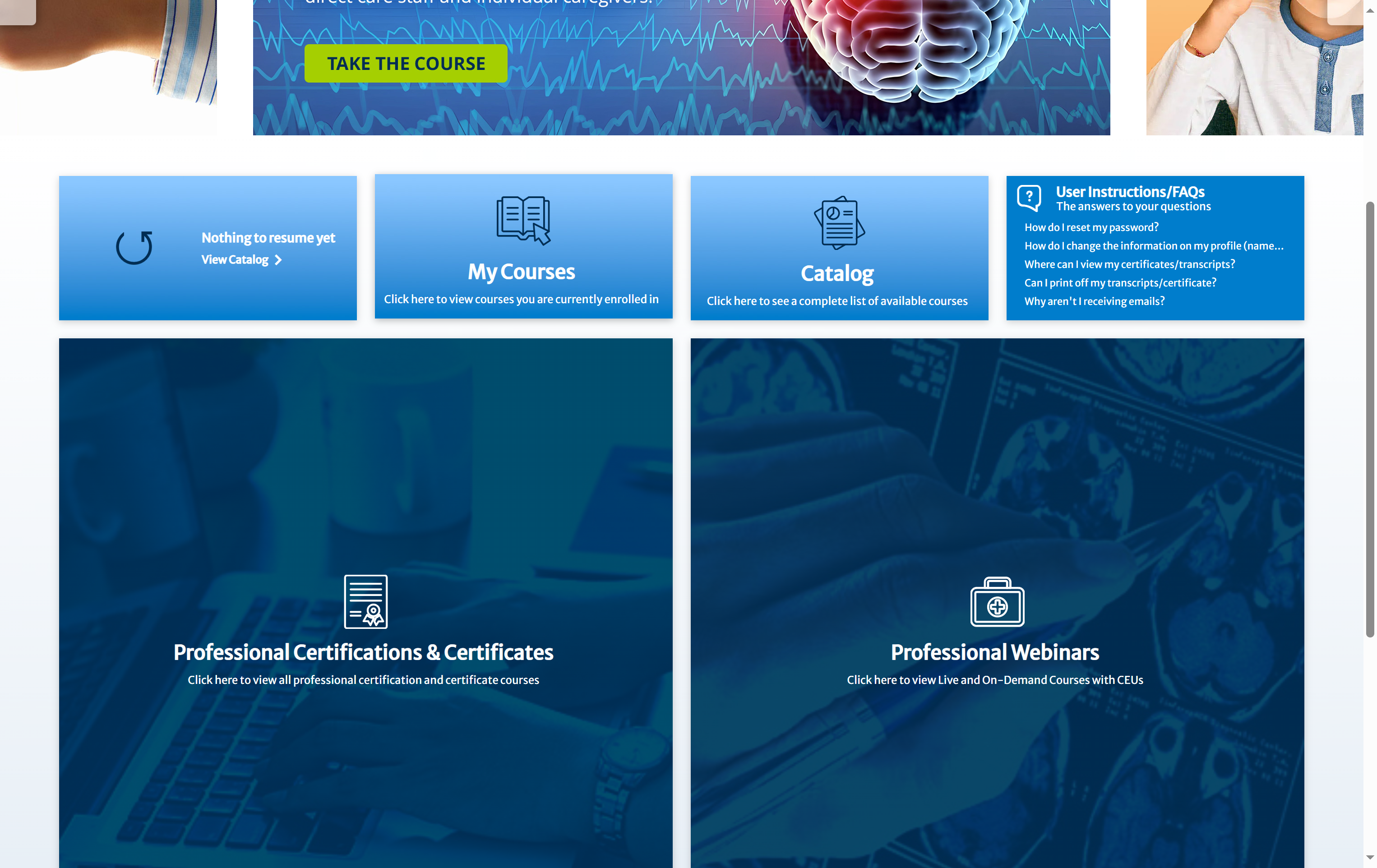Click the scrollbar down arrow
Image resolution: width=1377 pixels, height=868 pixels.
1370,857
